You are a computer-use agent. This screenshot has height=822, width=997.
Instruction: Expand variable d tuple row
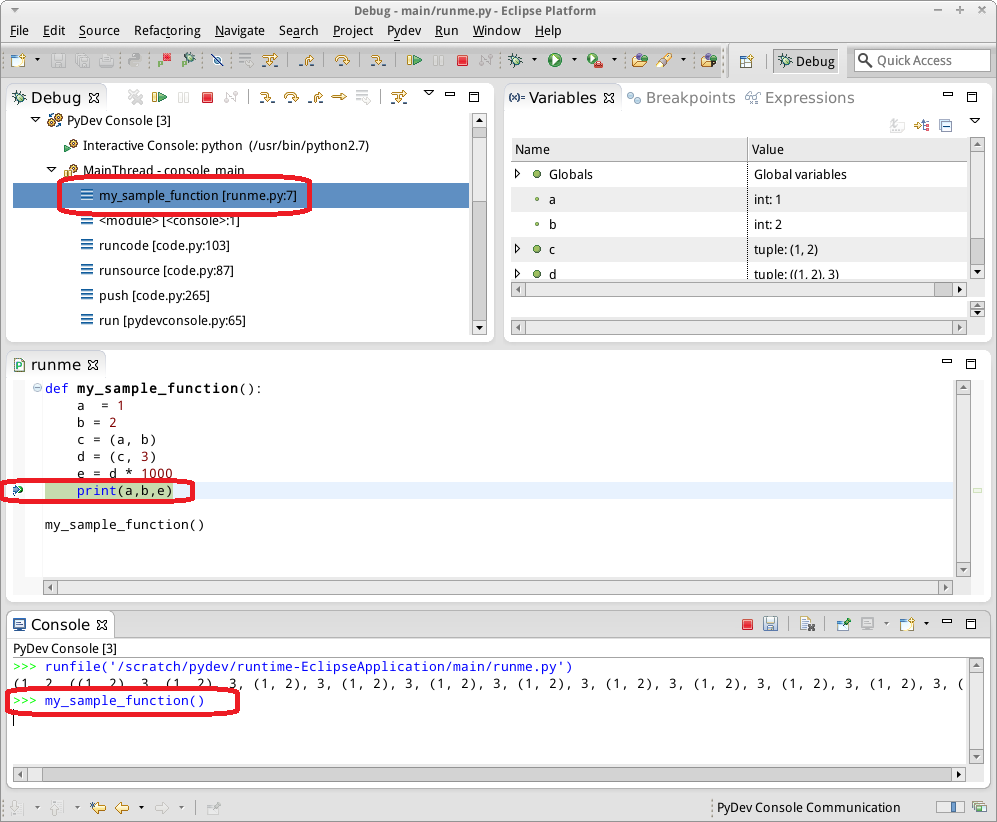click(518, 273)
